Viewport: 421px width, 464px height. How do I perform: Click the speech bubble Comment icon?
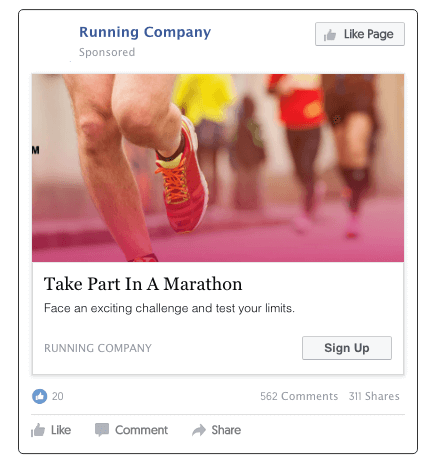(102, 430)
